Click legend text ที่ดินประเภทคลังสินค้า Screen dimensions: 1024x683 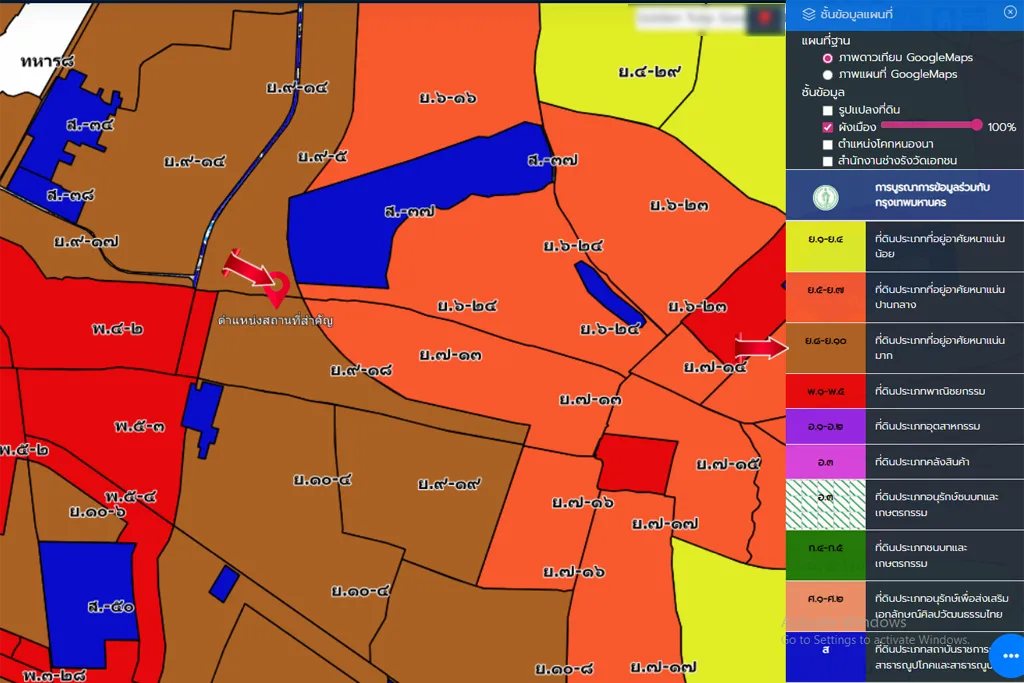tap(922, 462)
